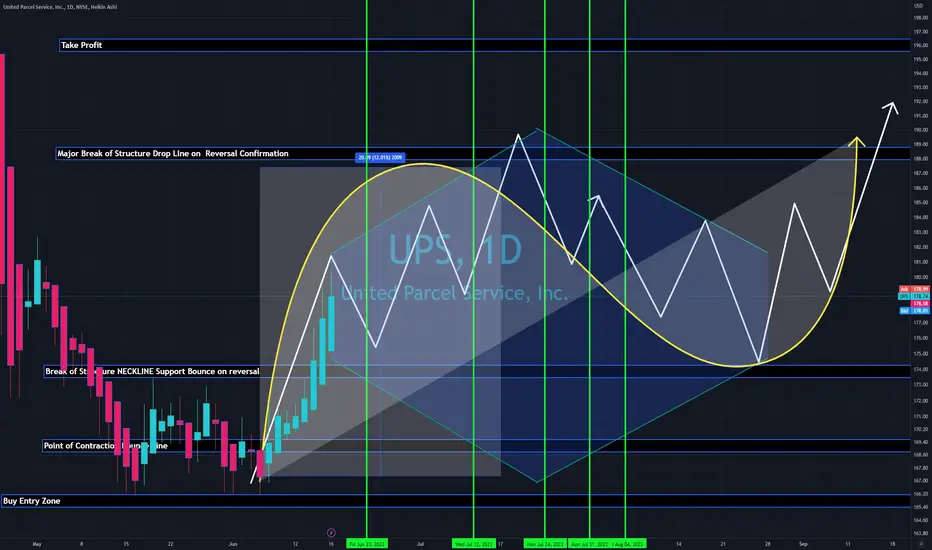Select the "Major Break of Structure Drop Line on Reversal Confirmation" label
Screen dimensions: 932x550
tap(173, 153)
